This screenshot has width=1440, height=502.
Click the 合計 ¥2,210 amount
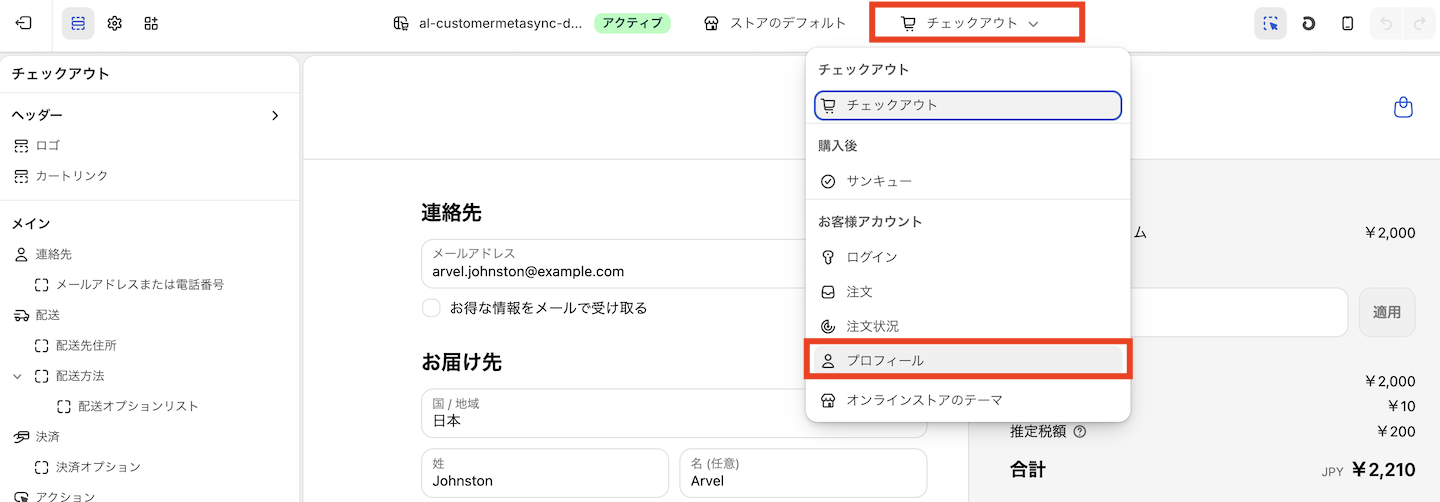(1384, 469)
